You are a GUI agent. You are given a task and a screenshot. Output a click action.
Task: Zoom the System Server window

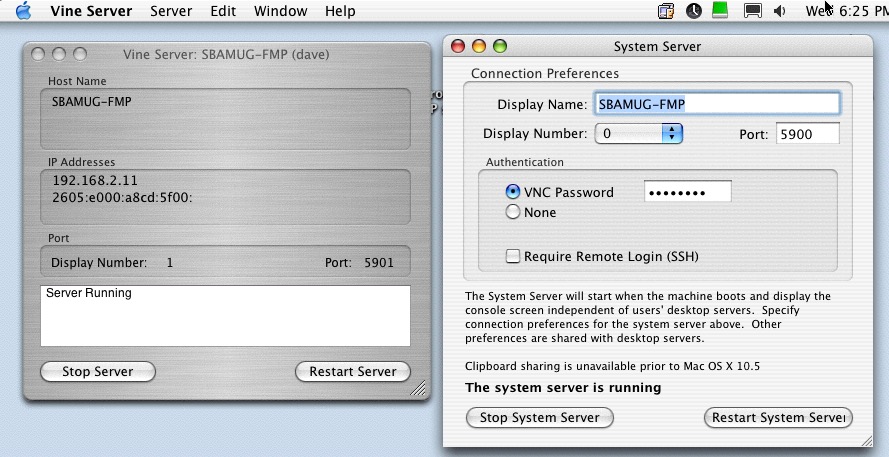pyautogui.click(x=500, y=46)
